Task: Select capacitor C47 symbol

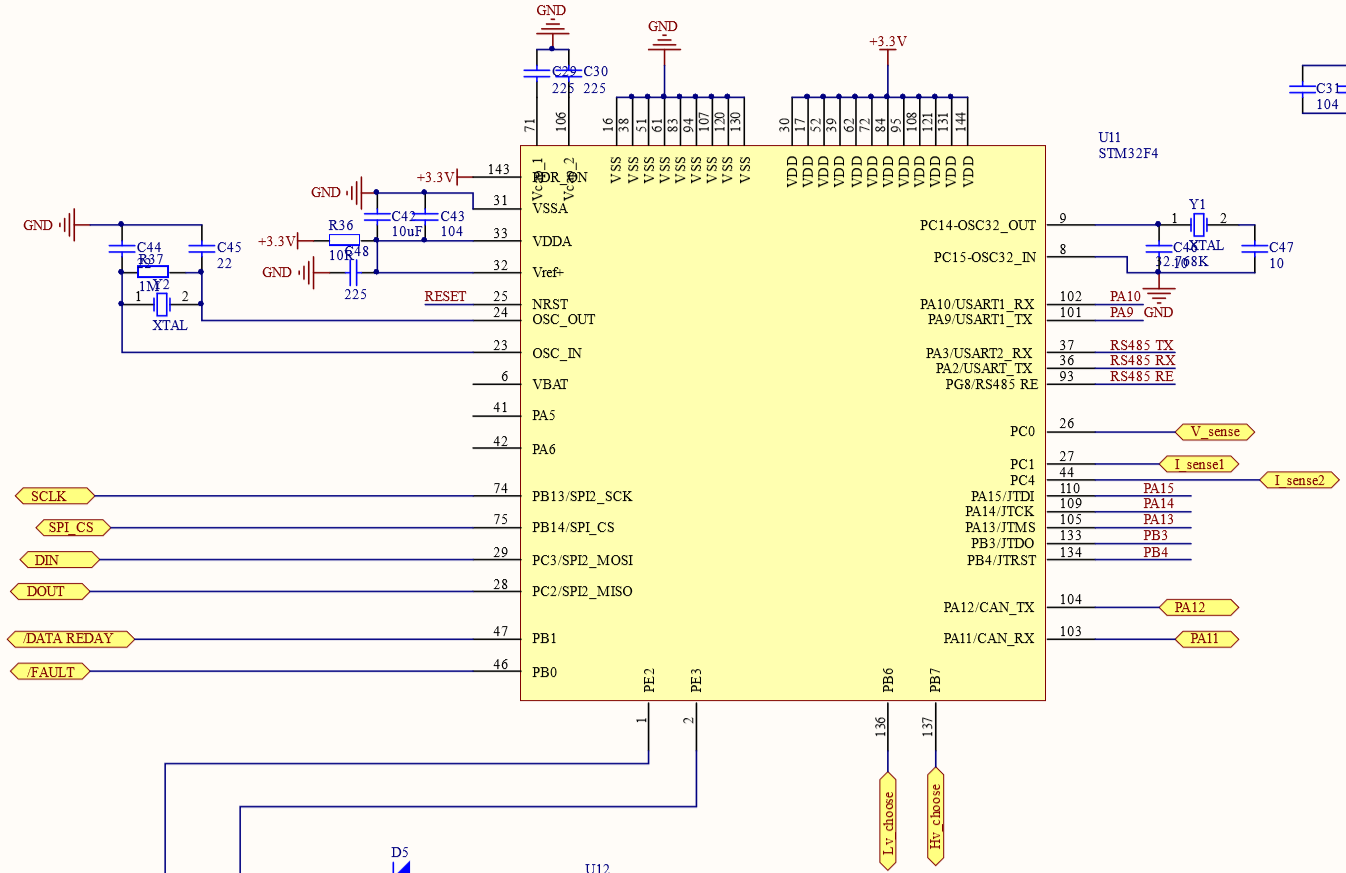Action: pos(1253,248)
